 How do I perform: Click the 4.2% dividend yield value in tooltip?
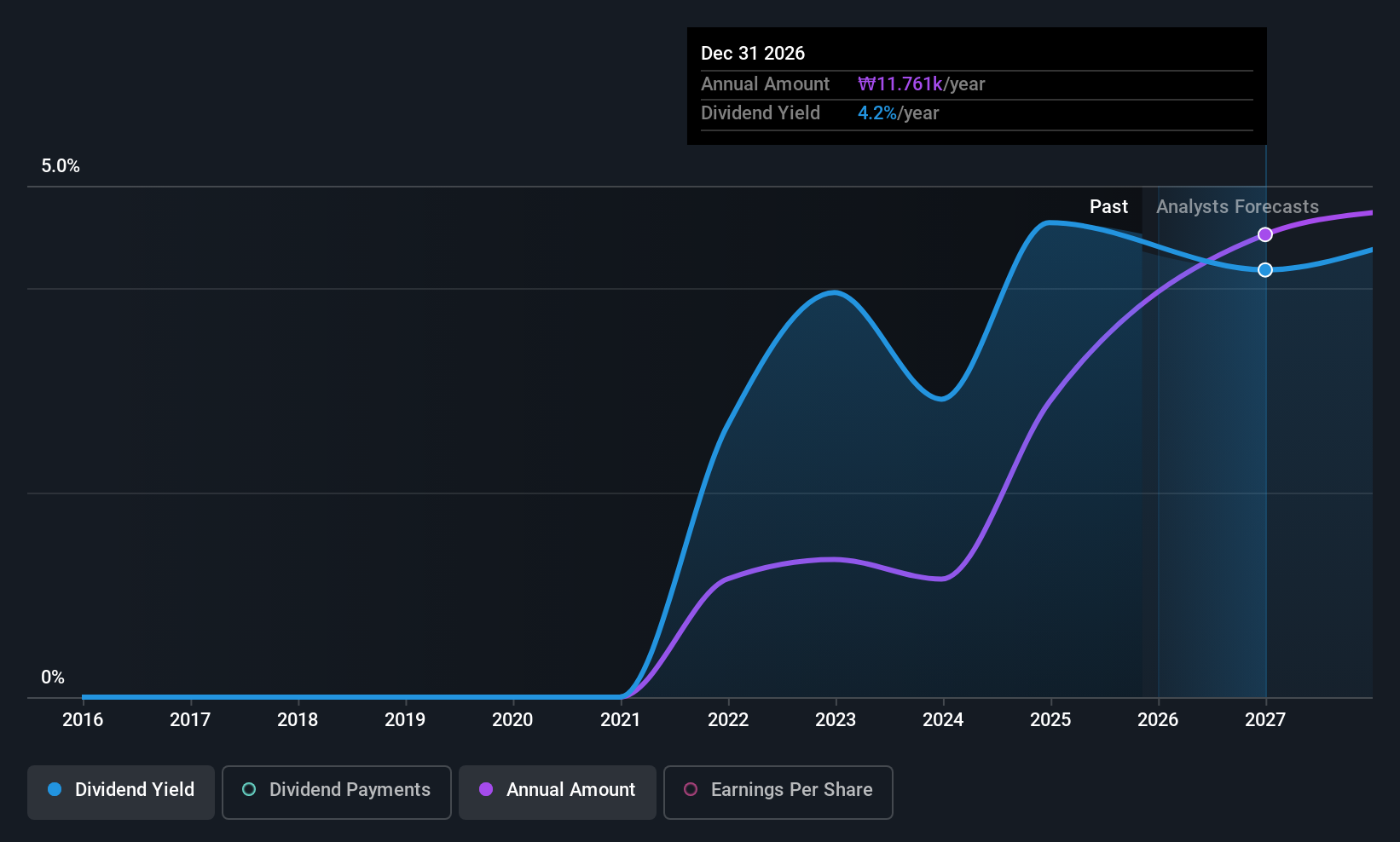click(877, 113)
